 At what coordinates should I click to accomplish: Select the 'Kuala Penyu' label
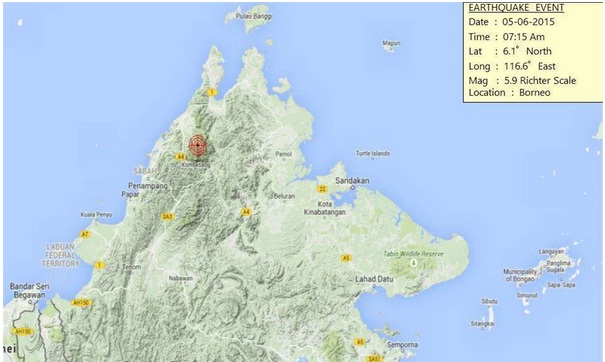96,215
